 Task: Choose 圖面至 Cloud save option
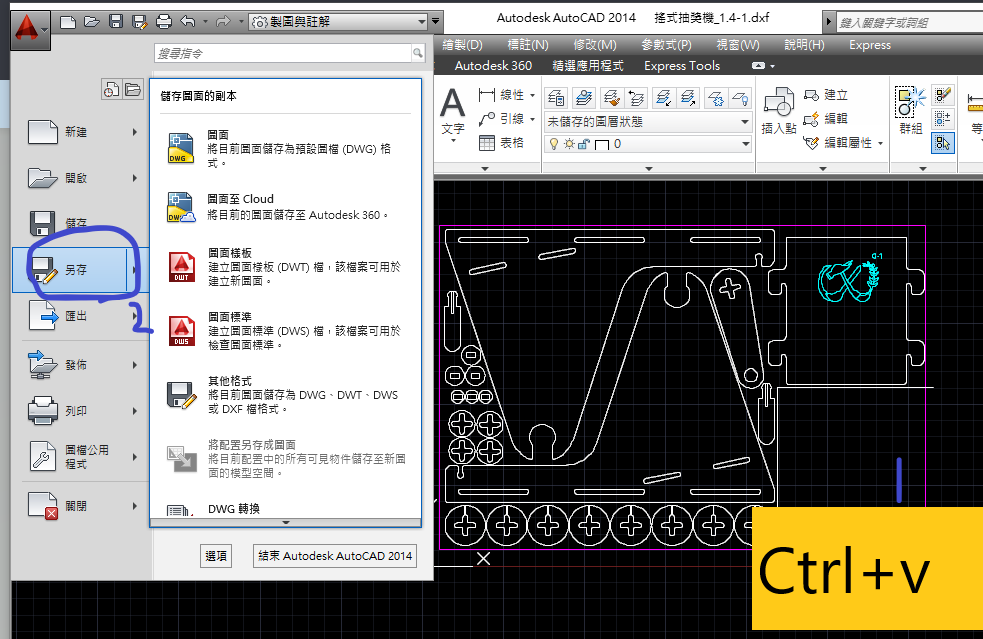[286, 208]
